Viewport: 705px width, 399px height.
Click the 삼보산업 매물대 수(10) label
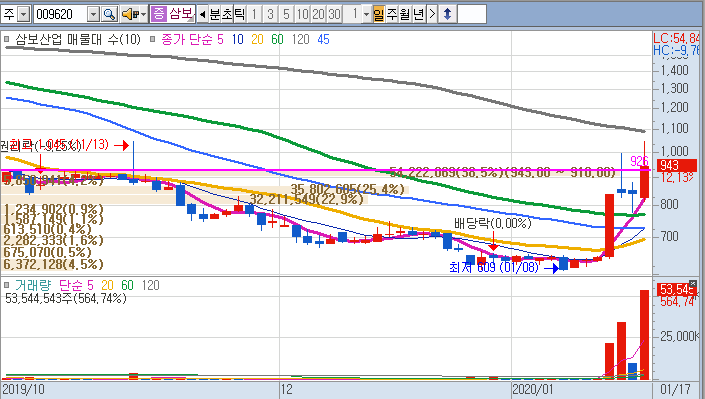coord(78,40)
